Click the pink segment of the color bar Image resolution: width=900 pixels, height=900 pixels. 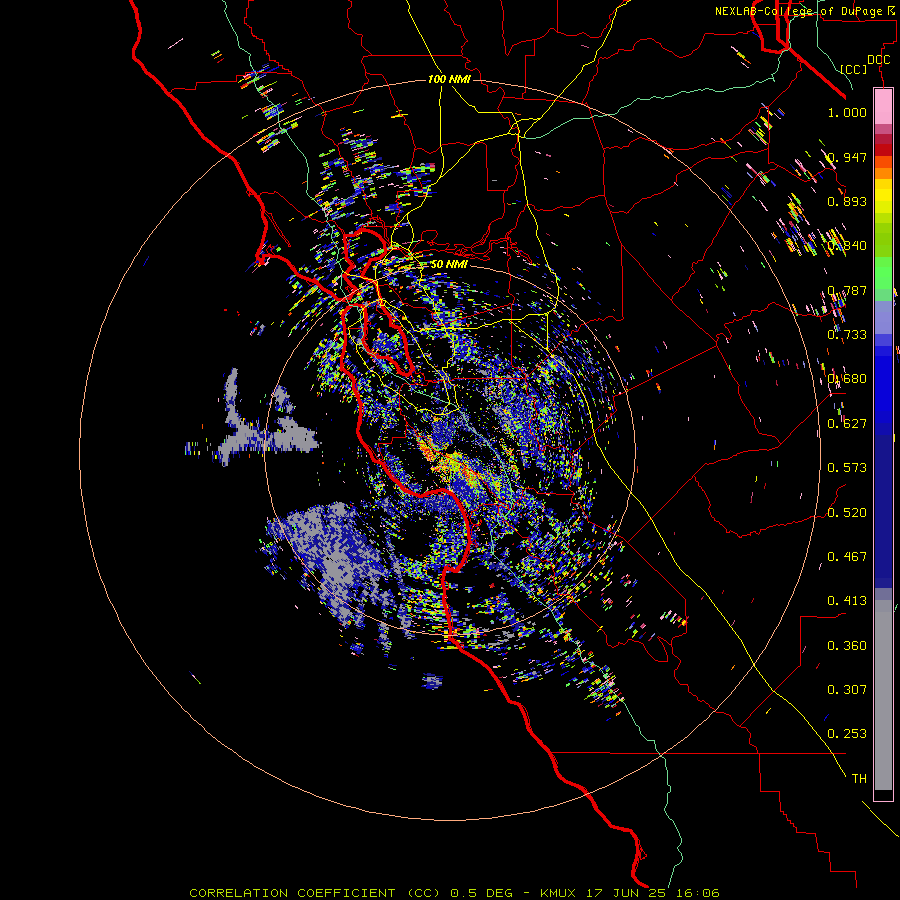click(883, 107)
